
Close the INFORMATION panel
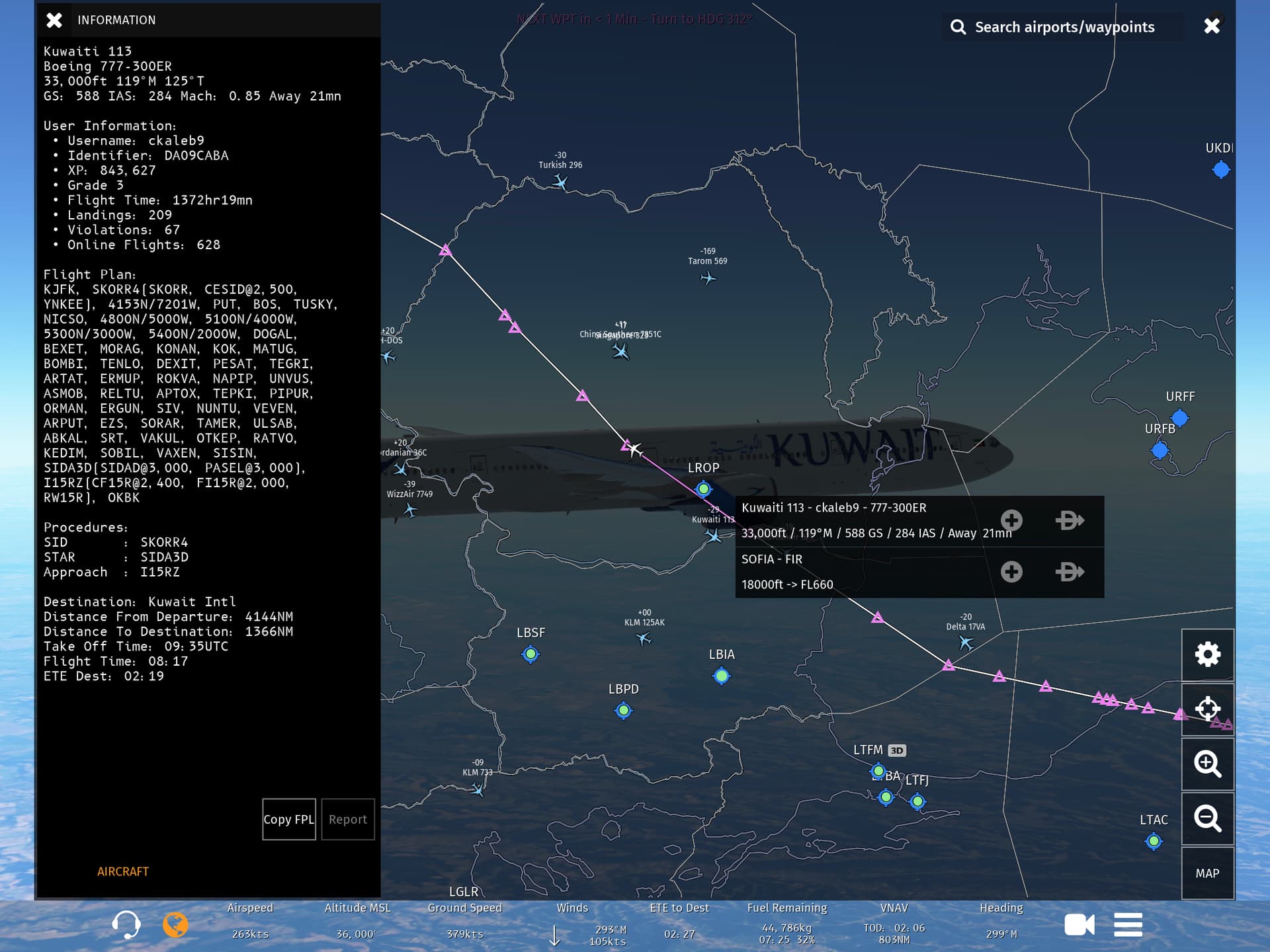[54, 20]
